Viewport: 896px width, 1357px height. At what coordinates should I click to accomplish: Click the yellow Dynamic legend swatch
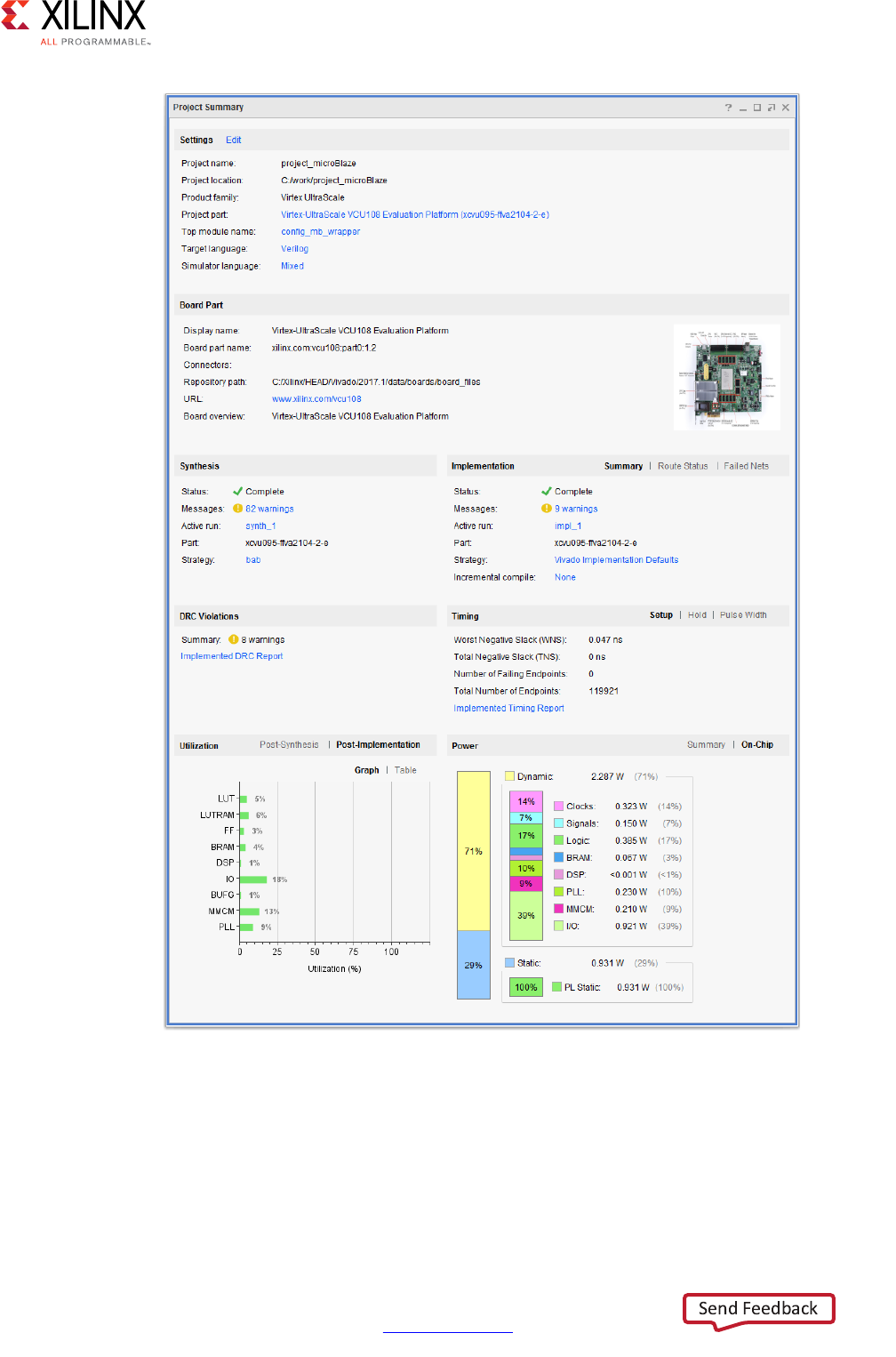tap(510, 776)
